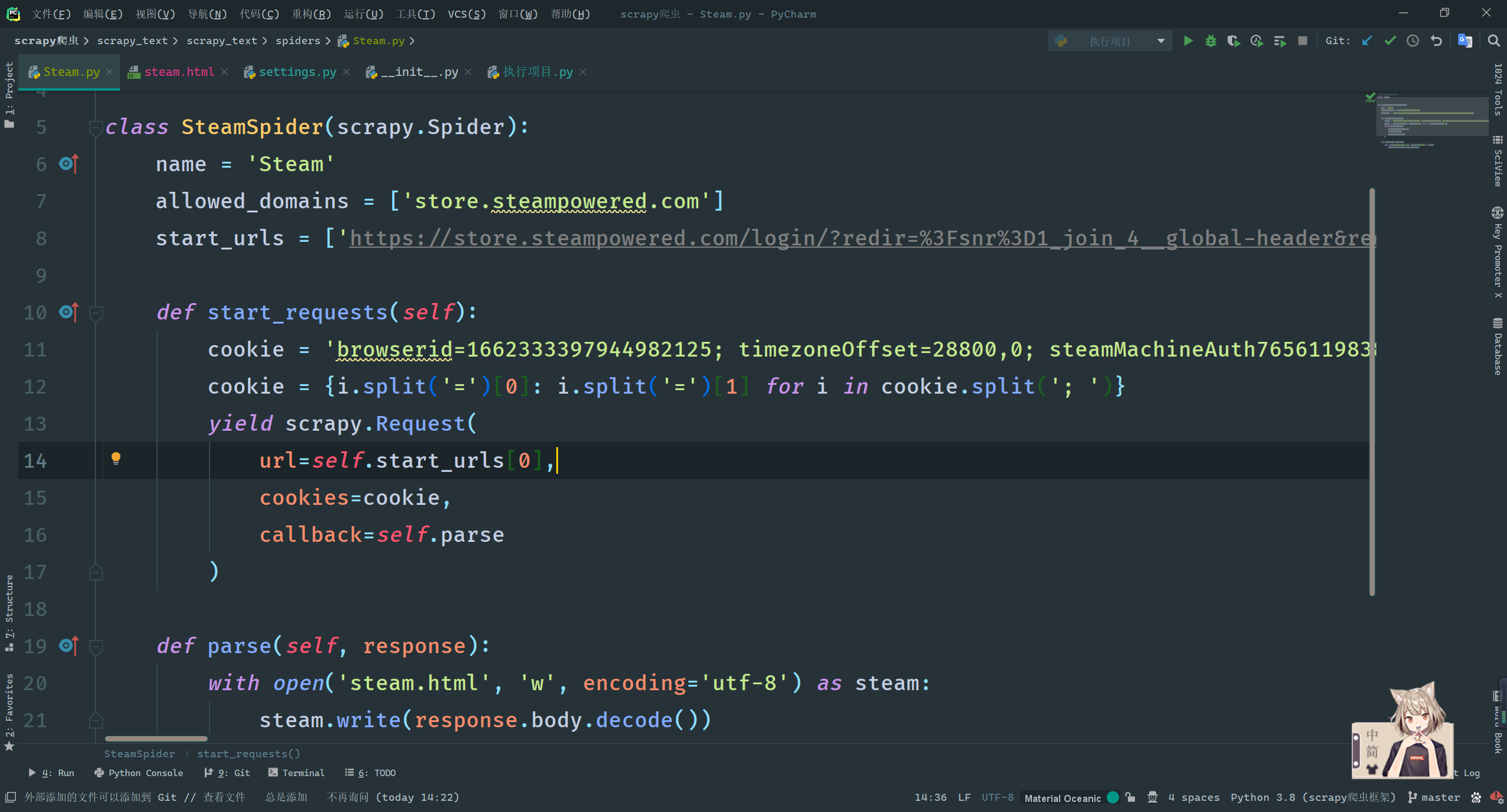Open Search Everywhere magnifier icon
The width and height of the screenshot is (1507, 812).
pyautogui.click(x=1493, y=41)
